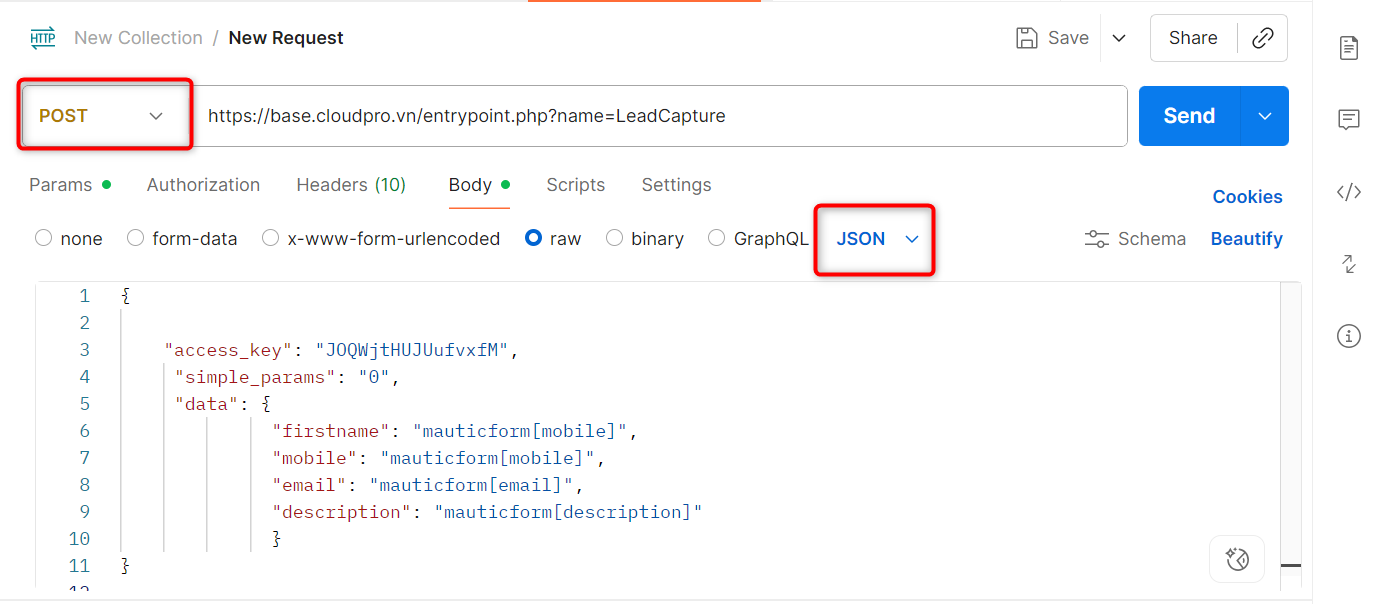The width and height of the screenshot is (1376, 604).
Task: Switch to the Headers (10) tab
Action: pyautogui.click(x=351, y=185)
